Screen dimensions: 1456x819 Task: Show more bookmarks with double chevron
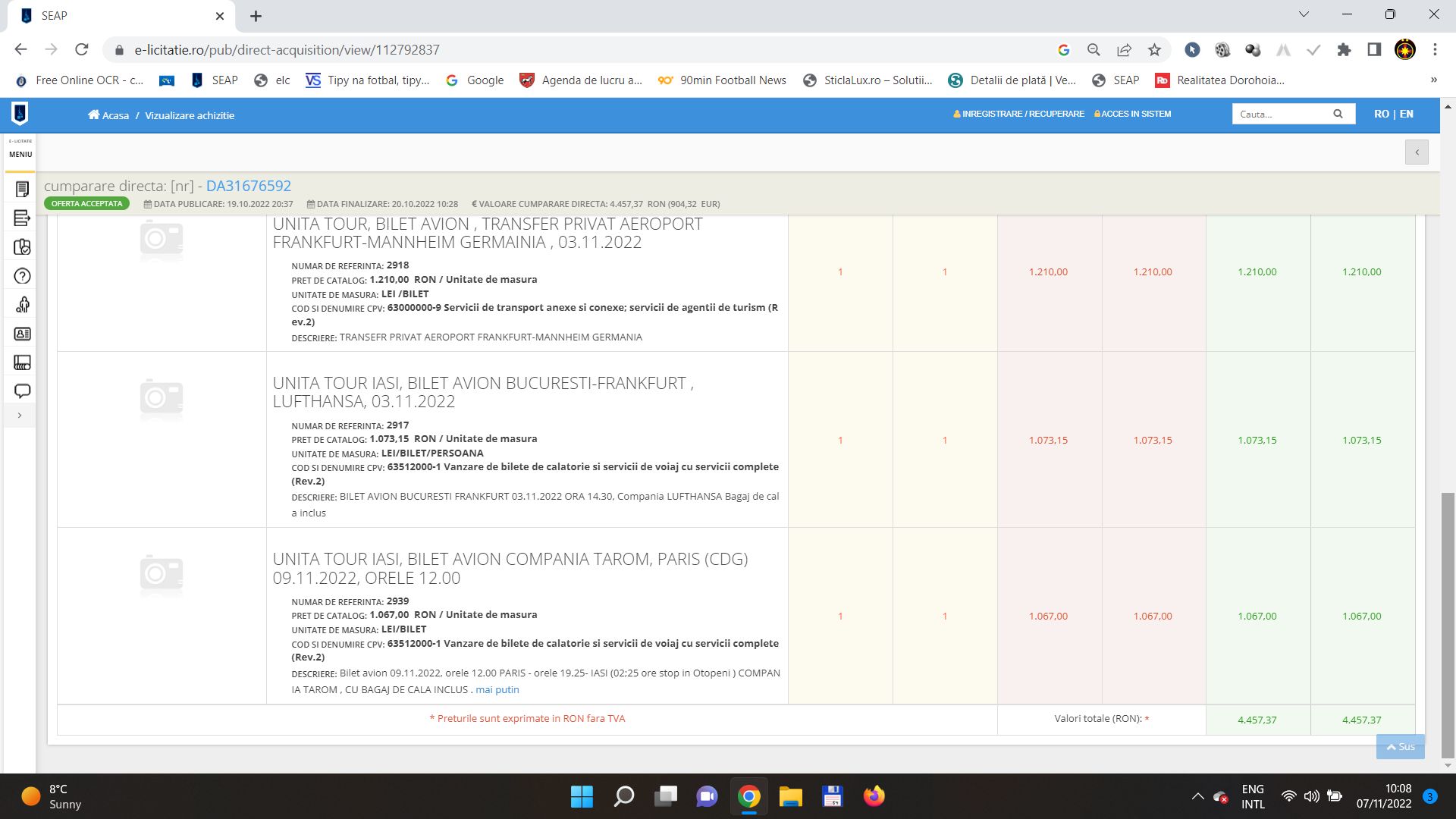pos(1433,80)
